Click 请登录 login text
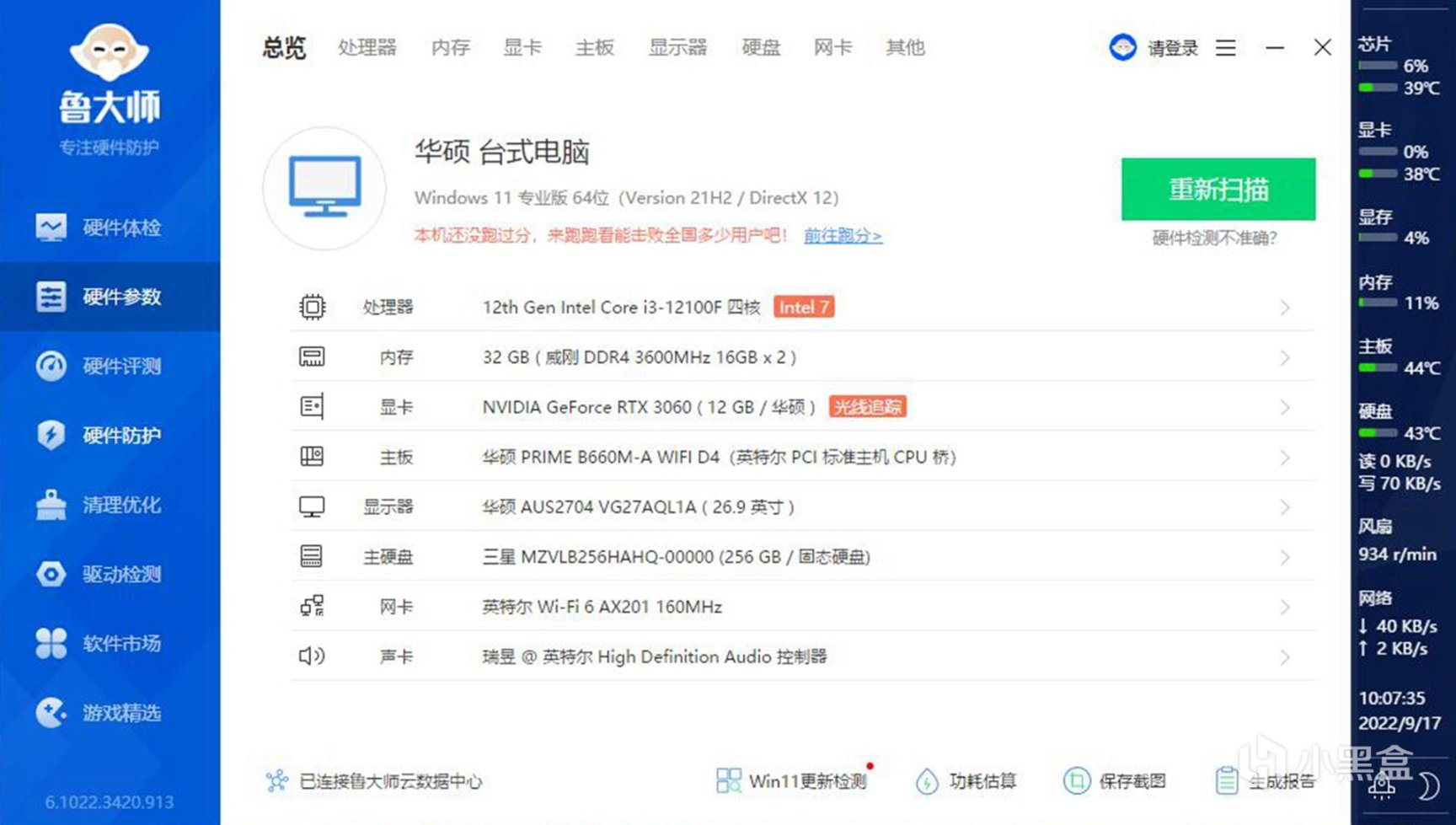1456x825 pixels. click(x=1173, y=48)
